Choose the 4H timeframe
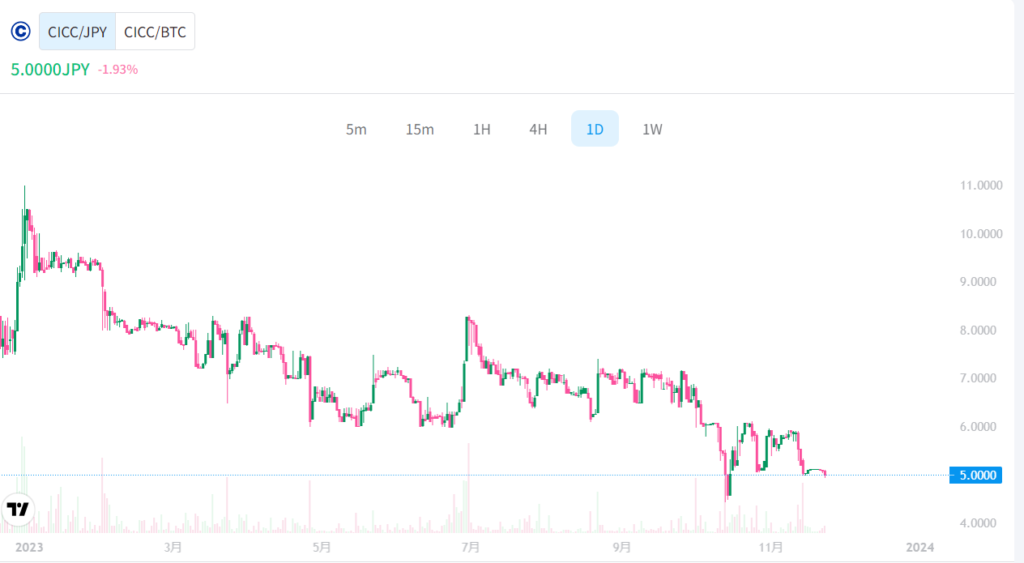This screenshot has width=1024, height=563. (x=538, y=129)
